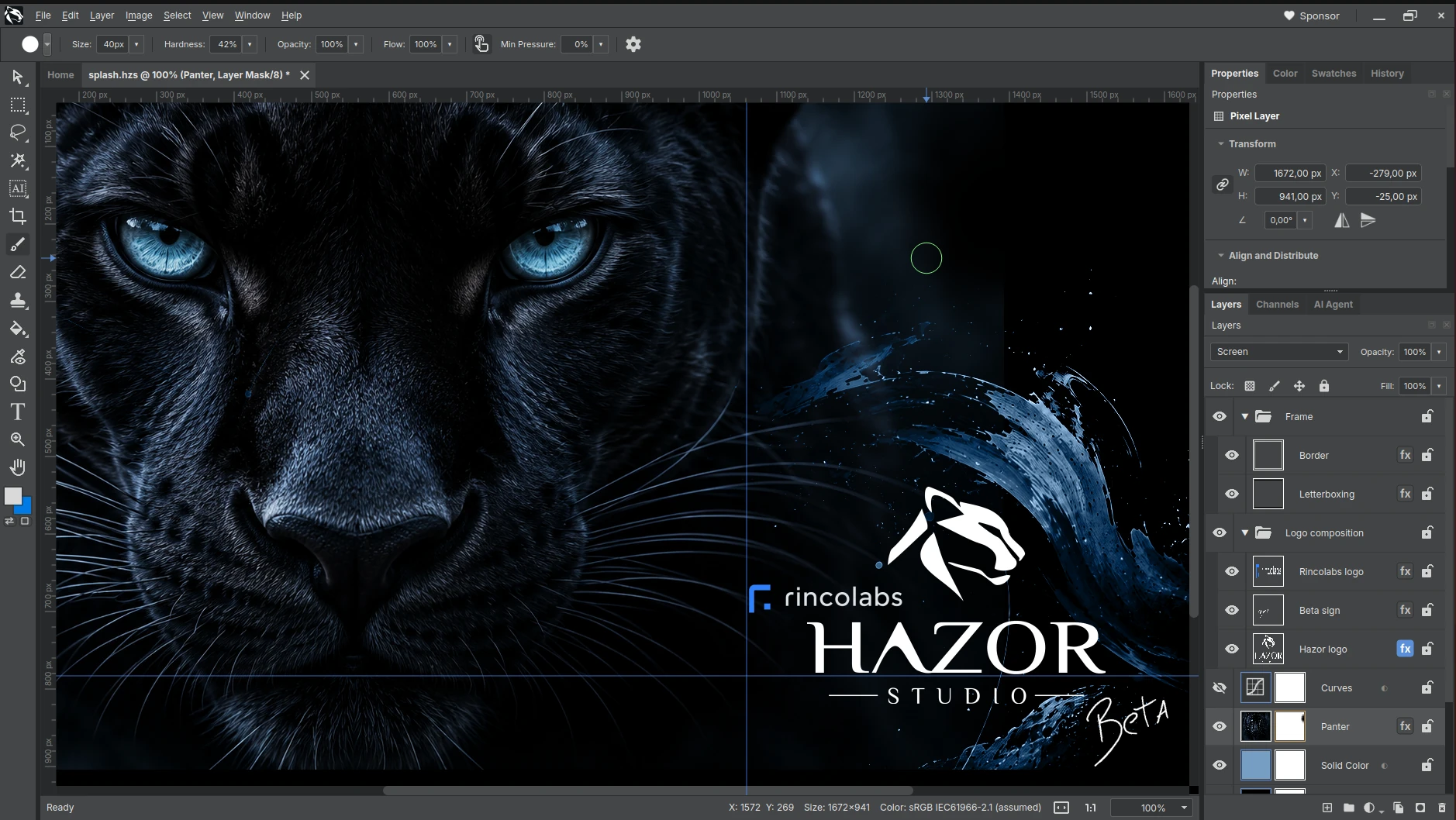1456x820 pixels.
Task: Switch to the History tab
Action: [x=1387, y=74]
